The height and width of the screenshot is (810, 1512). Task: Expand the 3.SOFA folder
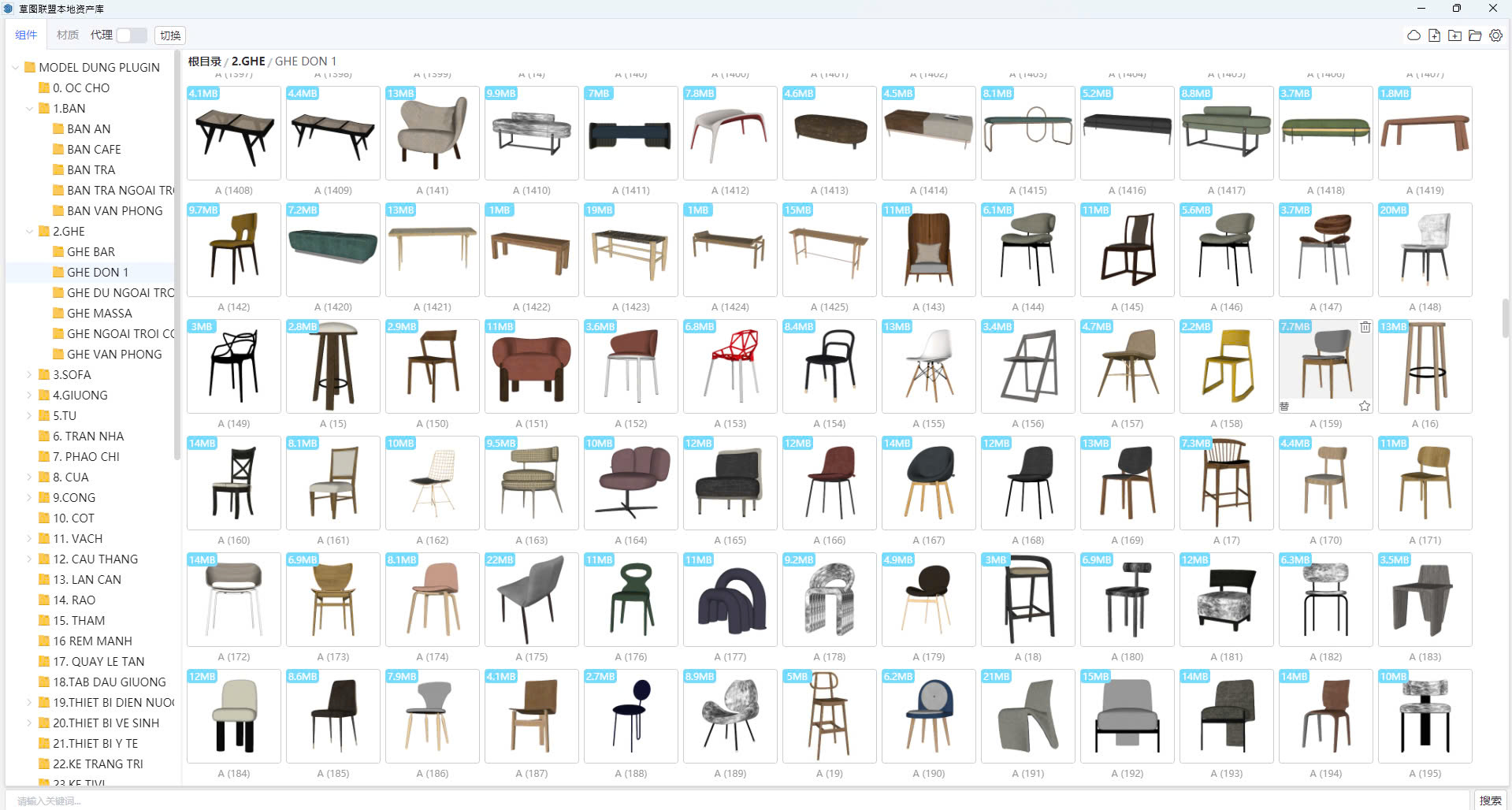pyautogui.click(x=30, y=375)
